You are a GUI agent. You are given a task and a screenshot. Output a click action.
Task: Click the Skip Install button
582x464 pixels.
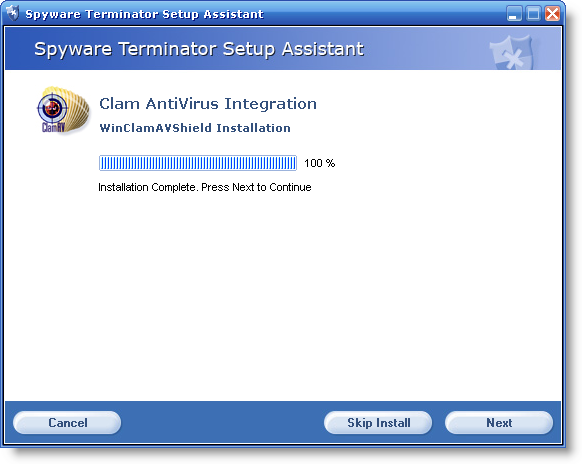point(378,422)
